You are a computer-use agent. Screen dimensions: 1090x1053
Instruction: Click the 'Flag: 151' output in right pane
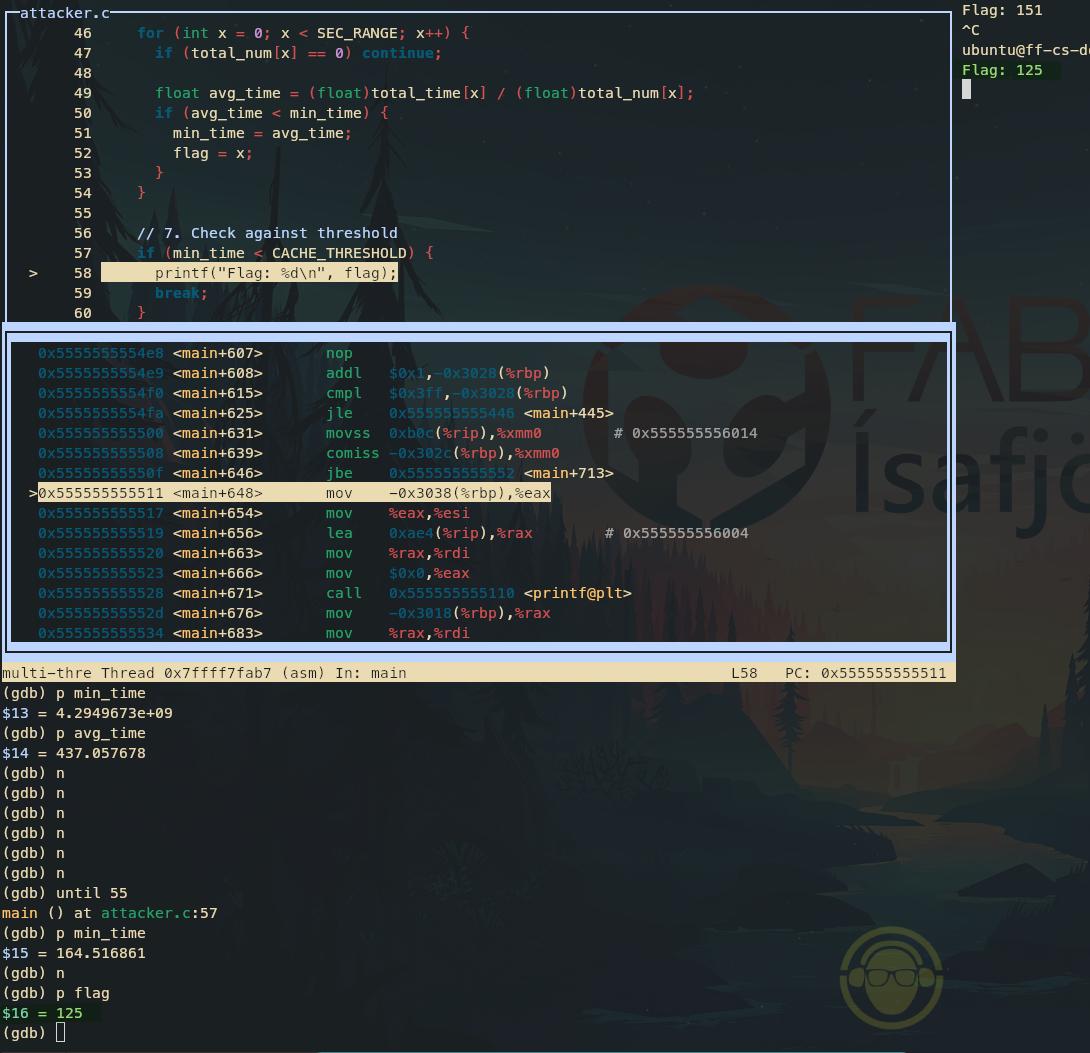1002,10
